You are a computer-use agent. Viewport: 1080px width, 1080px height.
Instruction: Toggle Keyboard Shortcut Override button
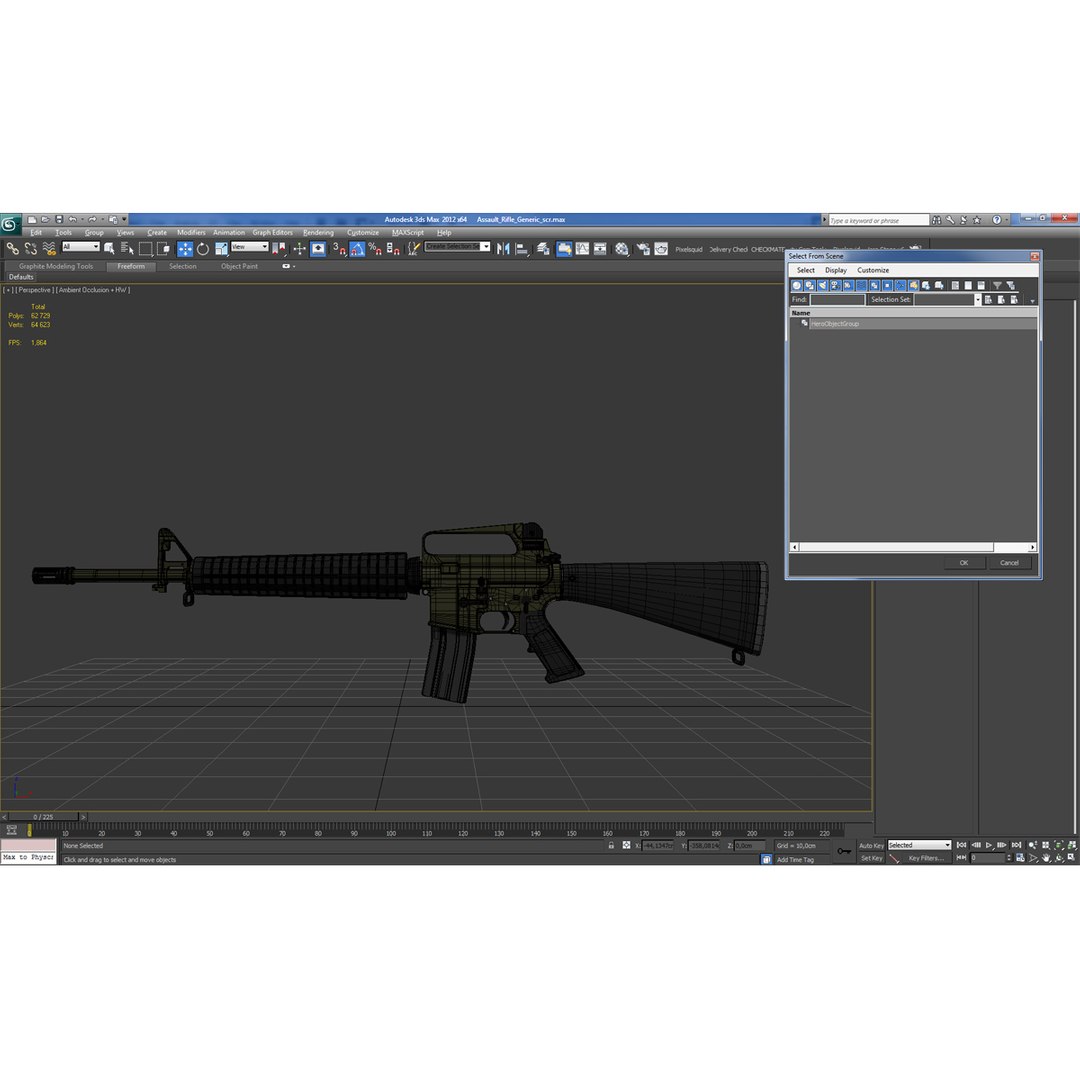click(x=318, y=249)
